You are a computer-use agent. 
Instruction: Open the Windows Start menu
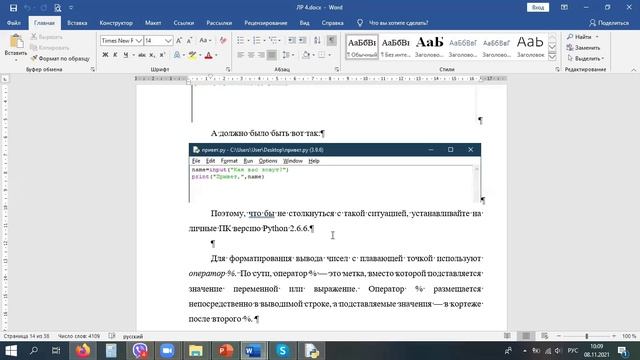pyautogui.click(x=11, y=351)
